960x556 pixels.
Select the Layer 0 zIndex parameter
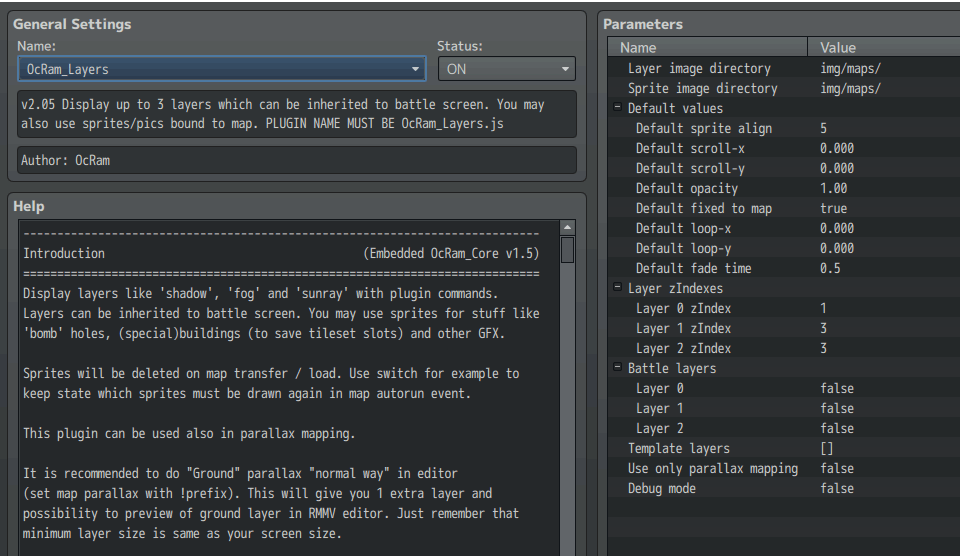tap(784, 309)
